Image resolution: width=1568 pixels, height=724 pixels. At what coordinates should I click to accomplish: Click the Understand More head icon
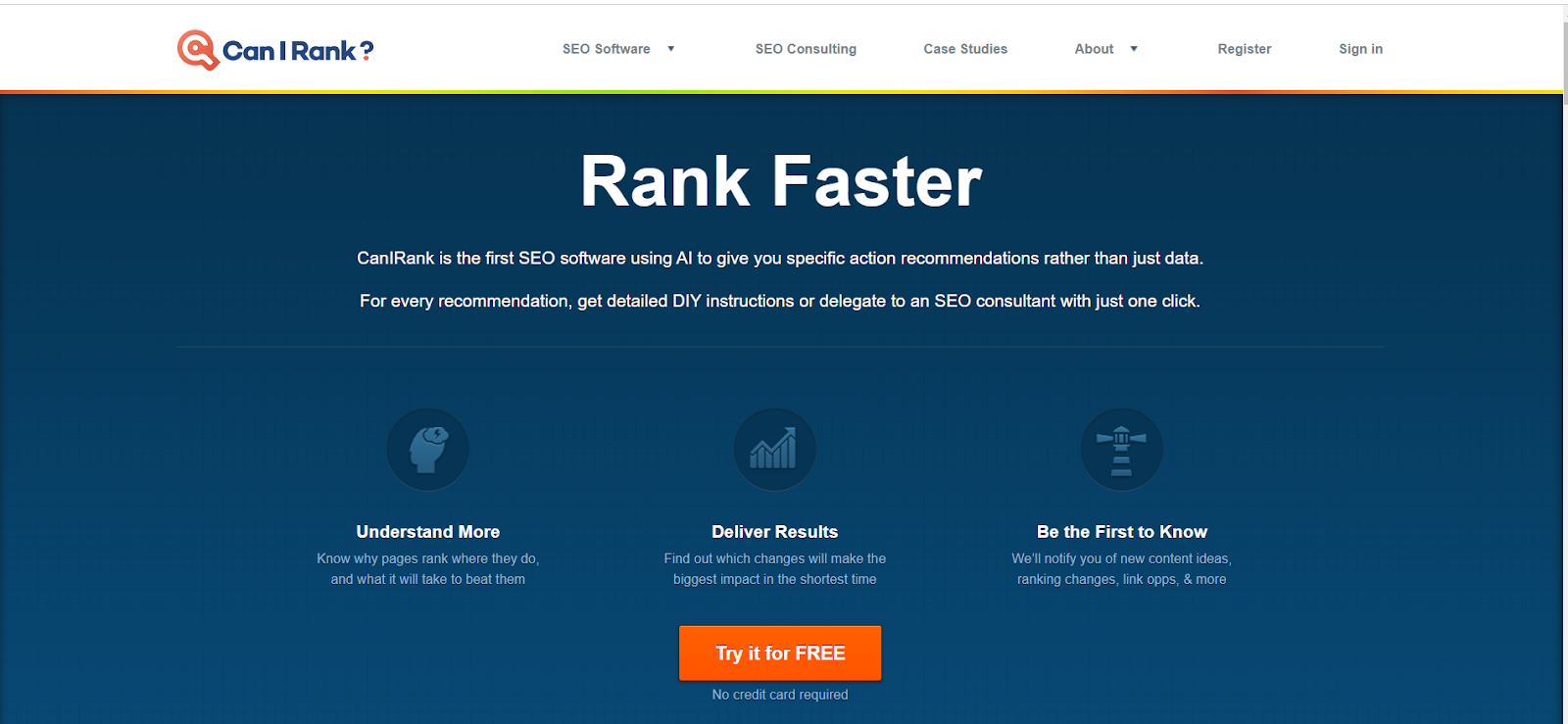pos(428,450)
